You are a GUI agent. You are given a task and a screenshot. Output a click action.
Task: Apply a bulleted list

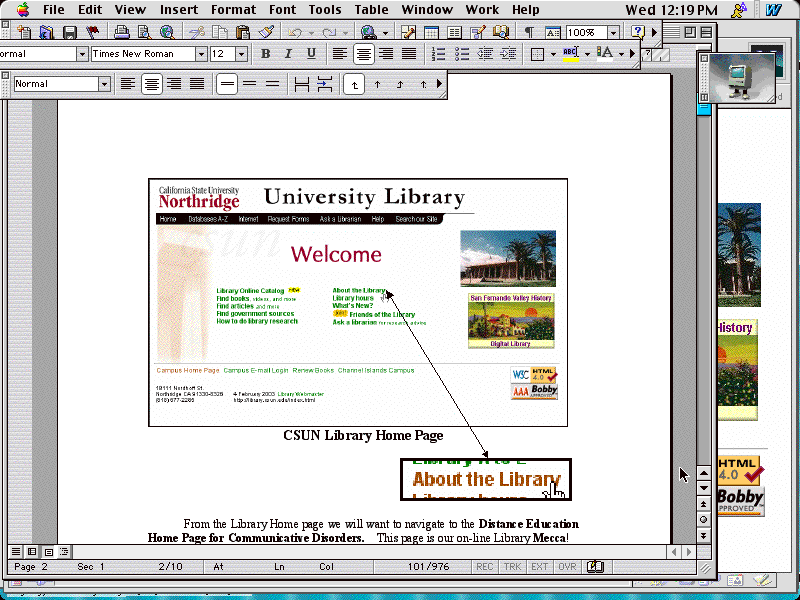click(461, 54)
